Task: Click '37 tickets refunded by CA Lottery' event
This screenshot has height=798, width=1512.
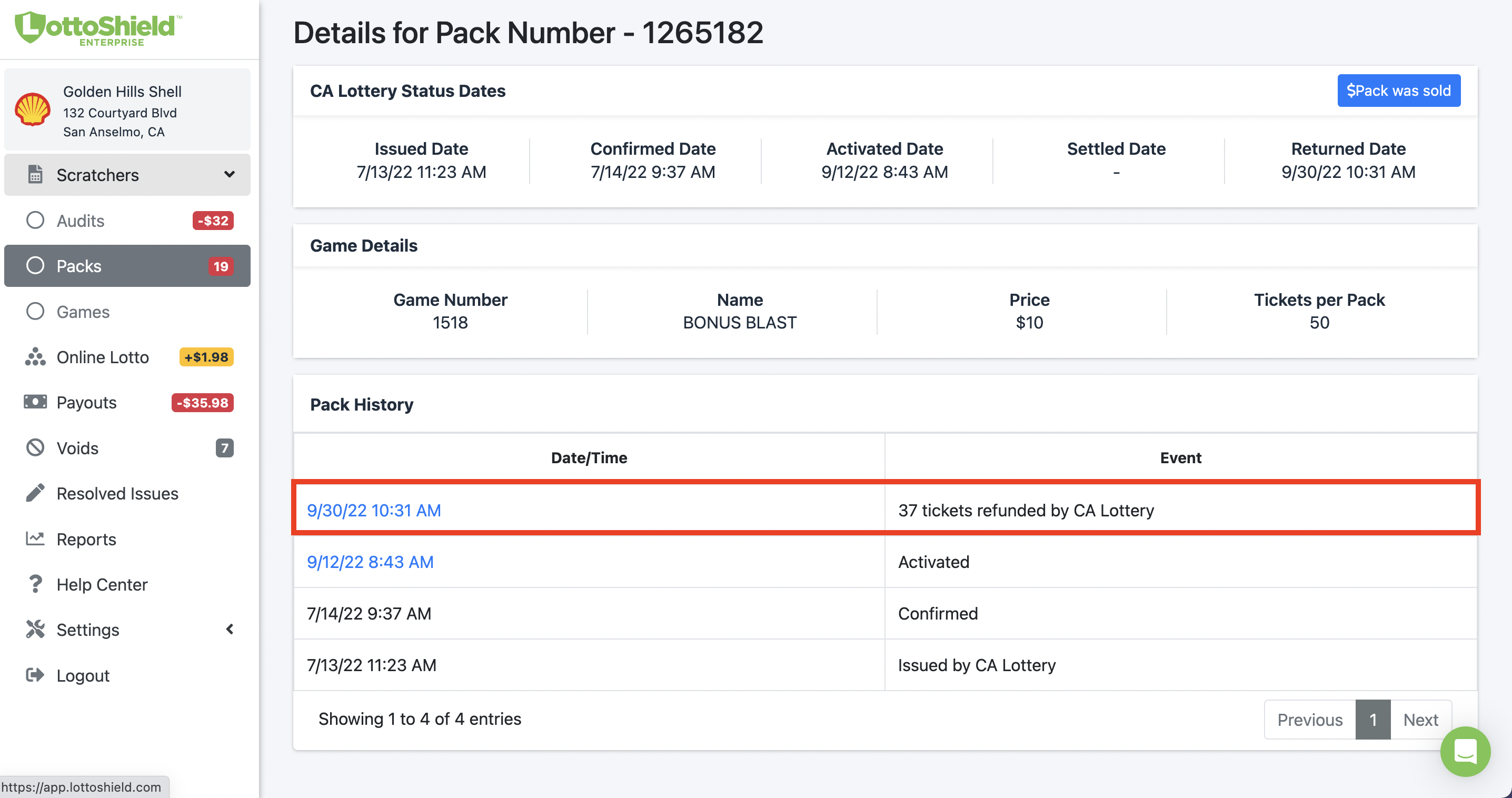Action: pos(1026,510)
